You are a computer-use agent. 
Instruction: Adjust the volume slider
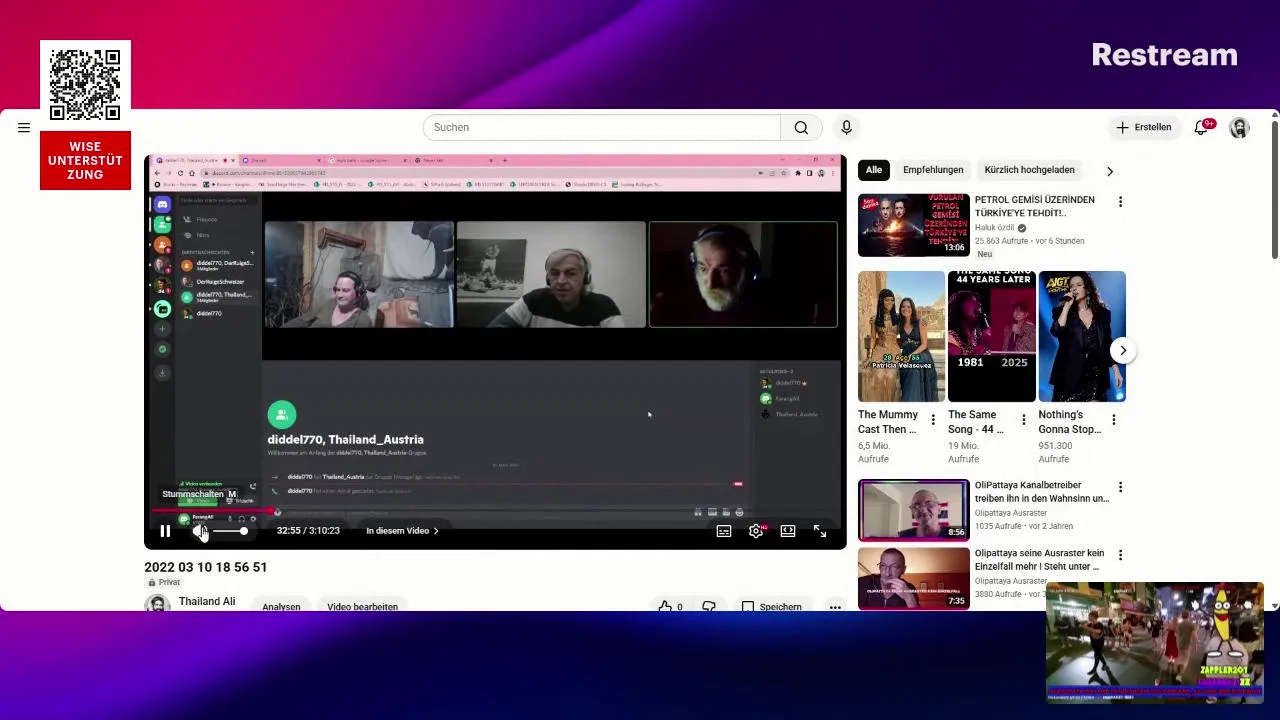click(230, 531)
